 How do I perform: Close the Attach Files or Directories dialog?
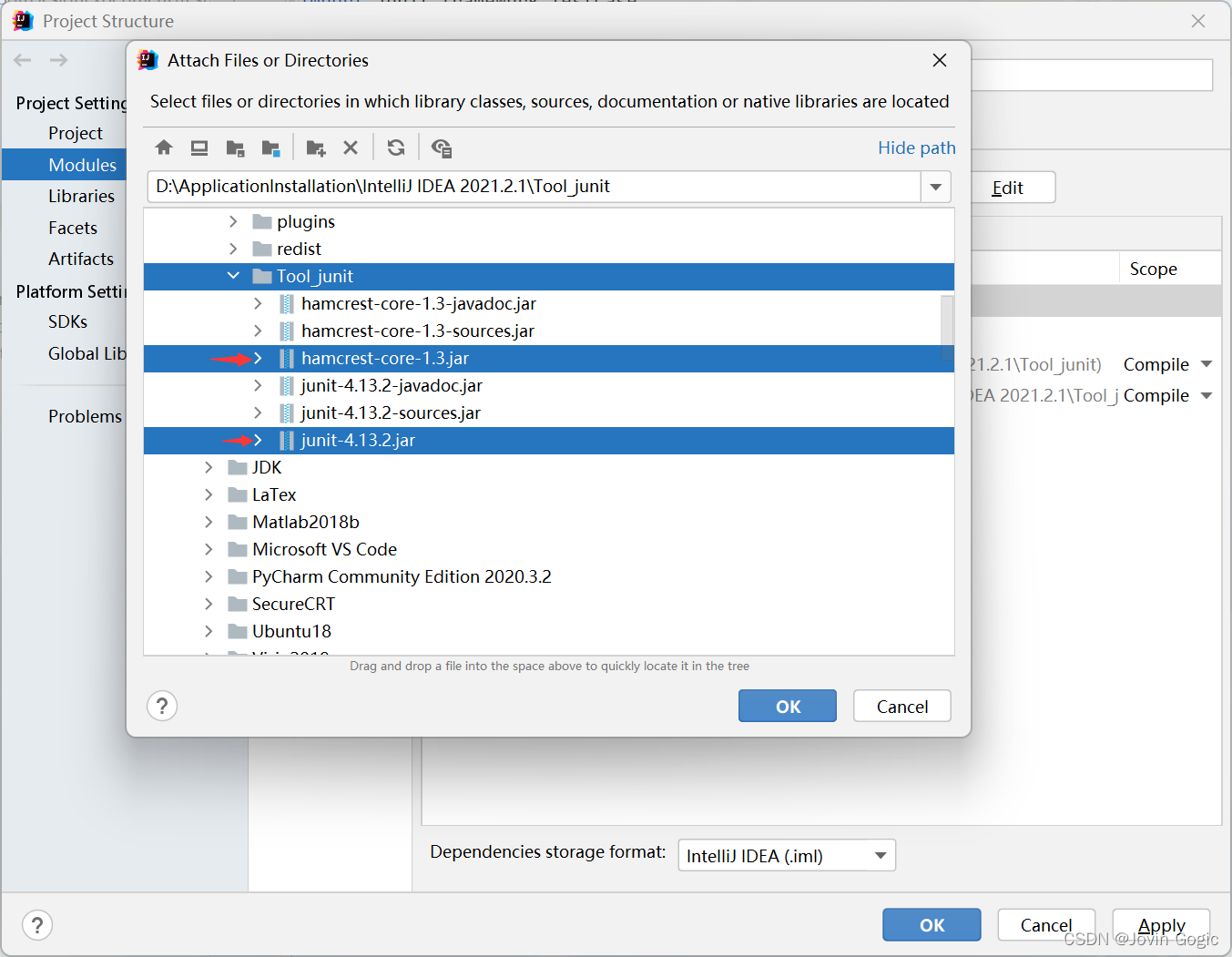[940, 60]
